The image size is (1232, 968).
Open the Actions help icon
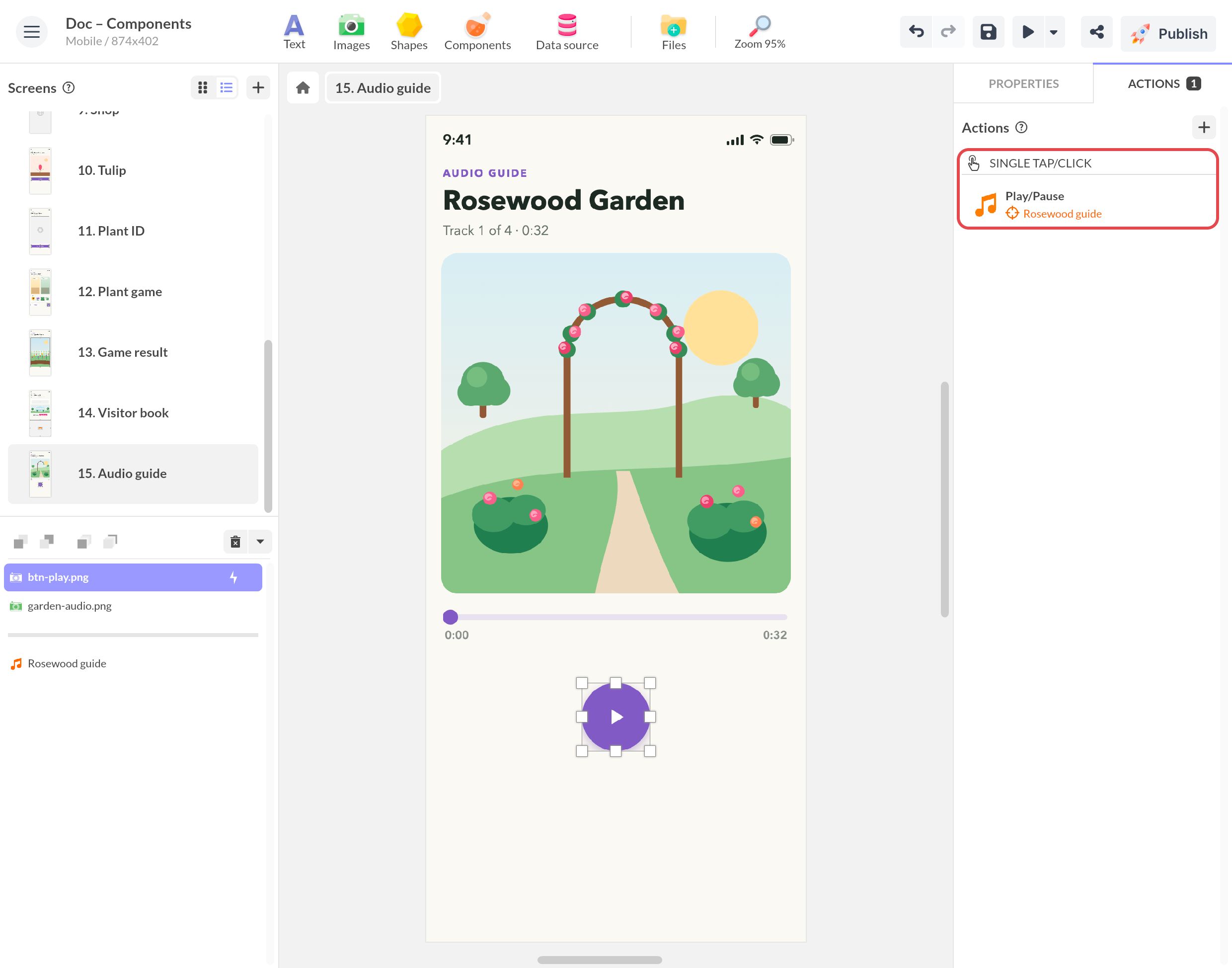point(1021,128)
